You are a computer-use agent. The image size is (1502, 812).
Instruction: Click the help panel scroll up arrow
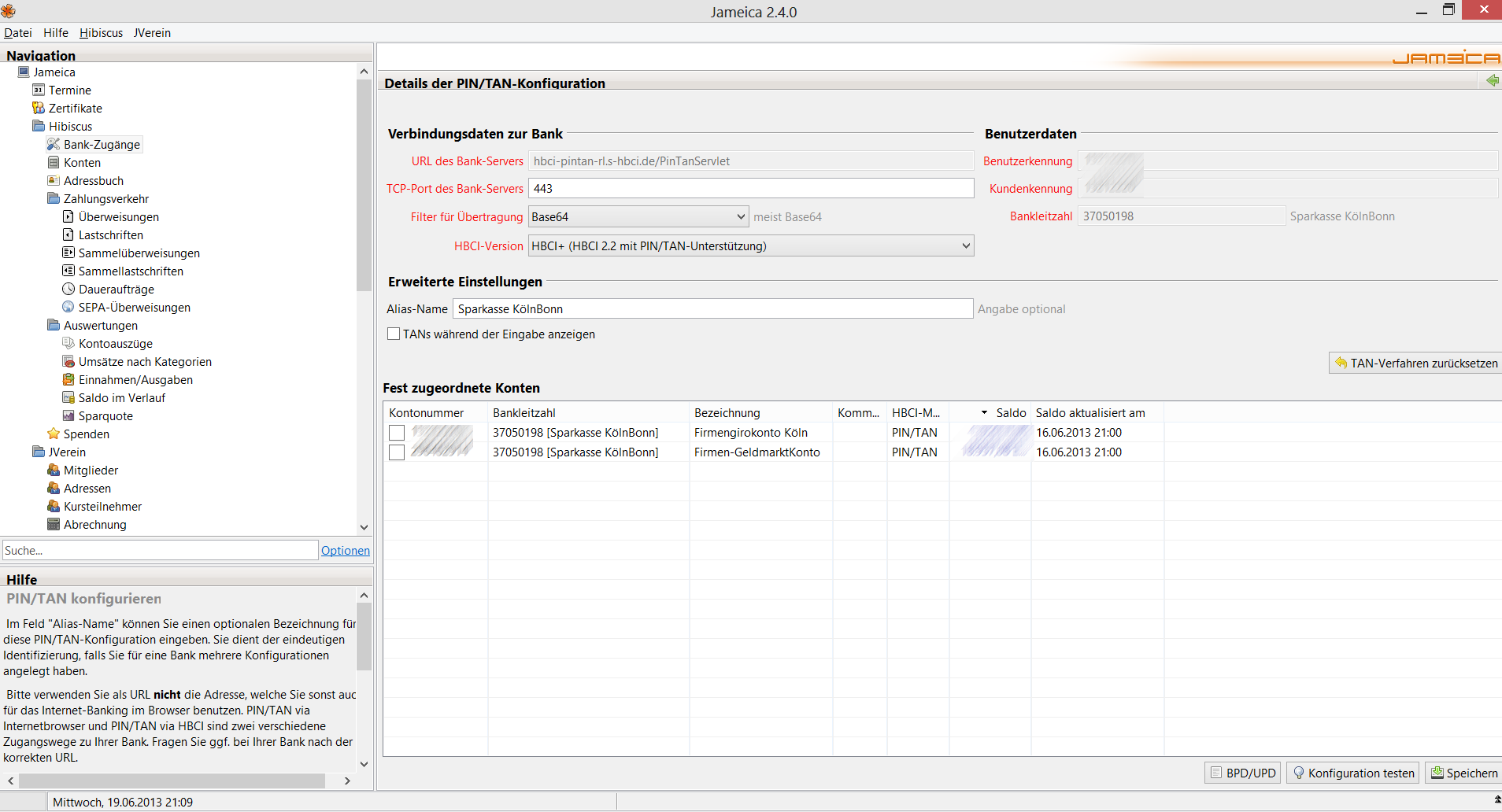pyautogui.click(x=364, y=596)
